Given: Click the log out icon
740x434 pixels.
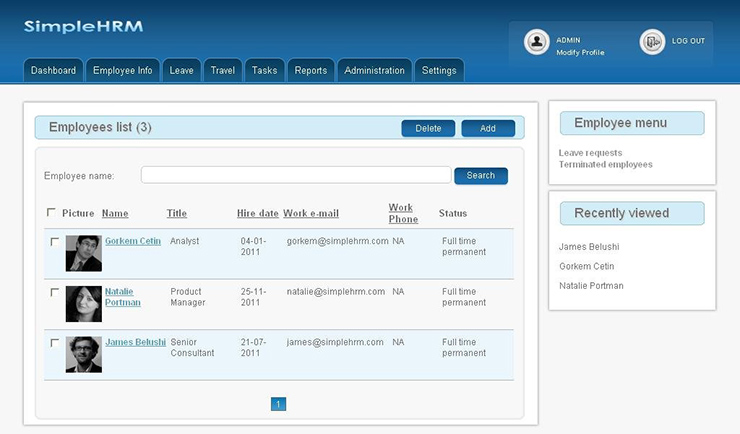Looking at the screenshot, I should pos(652,42).
